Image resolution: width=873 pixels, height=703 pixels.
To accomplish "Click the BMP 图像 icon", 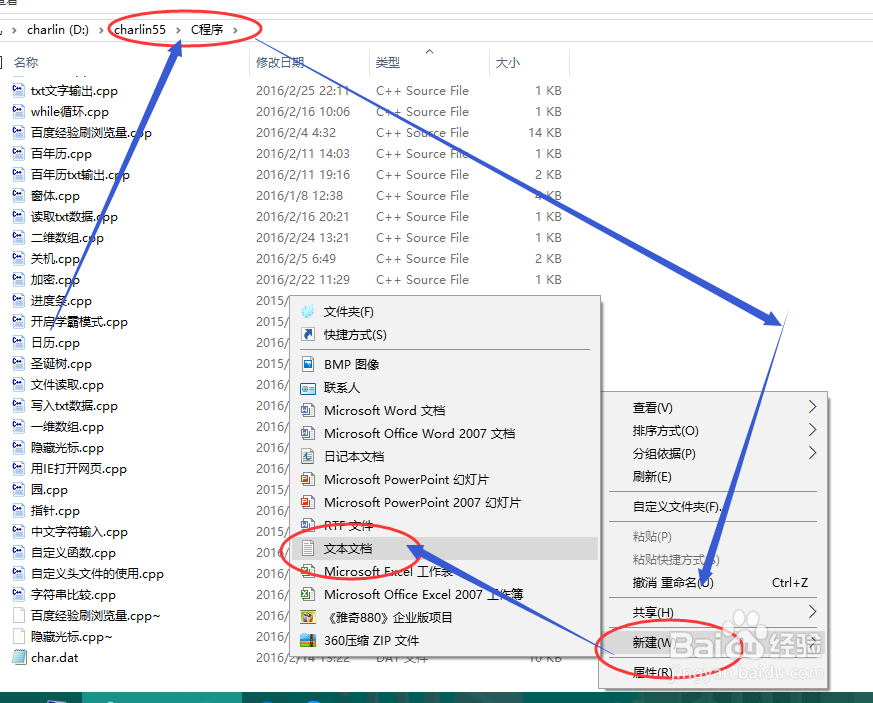I will click(308, 364).
